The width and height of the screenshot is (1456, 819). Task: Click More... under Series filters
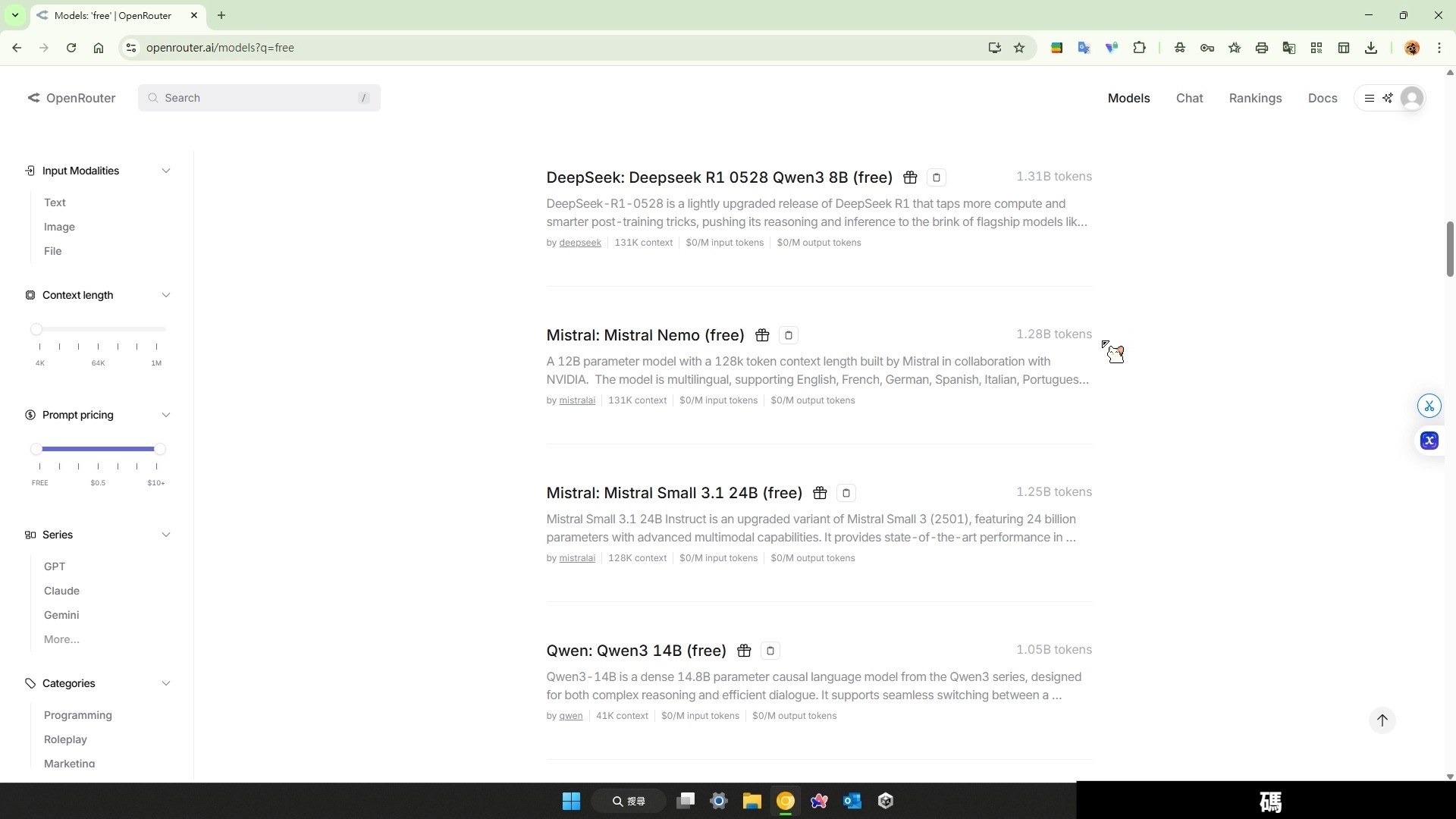(x=61, y=639)
